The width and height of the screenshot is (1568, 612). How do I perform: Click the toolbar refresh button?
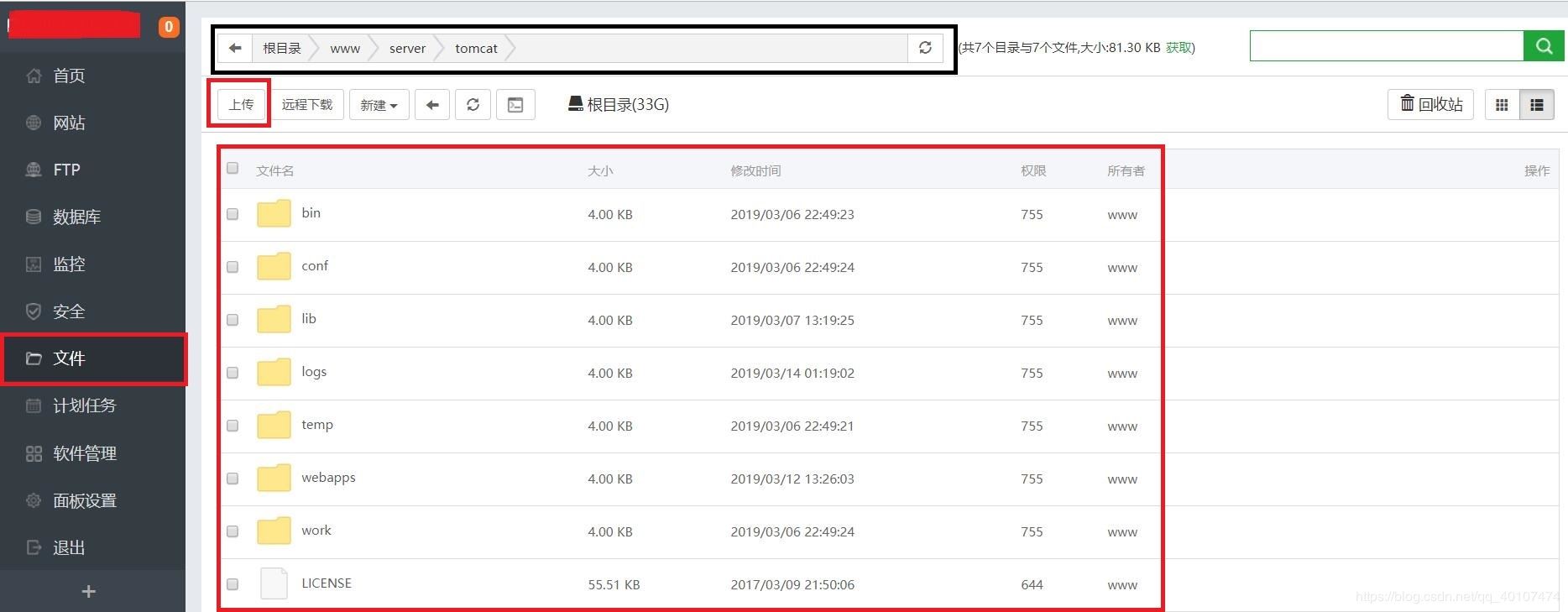473,105
